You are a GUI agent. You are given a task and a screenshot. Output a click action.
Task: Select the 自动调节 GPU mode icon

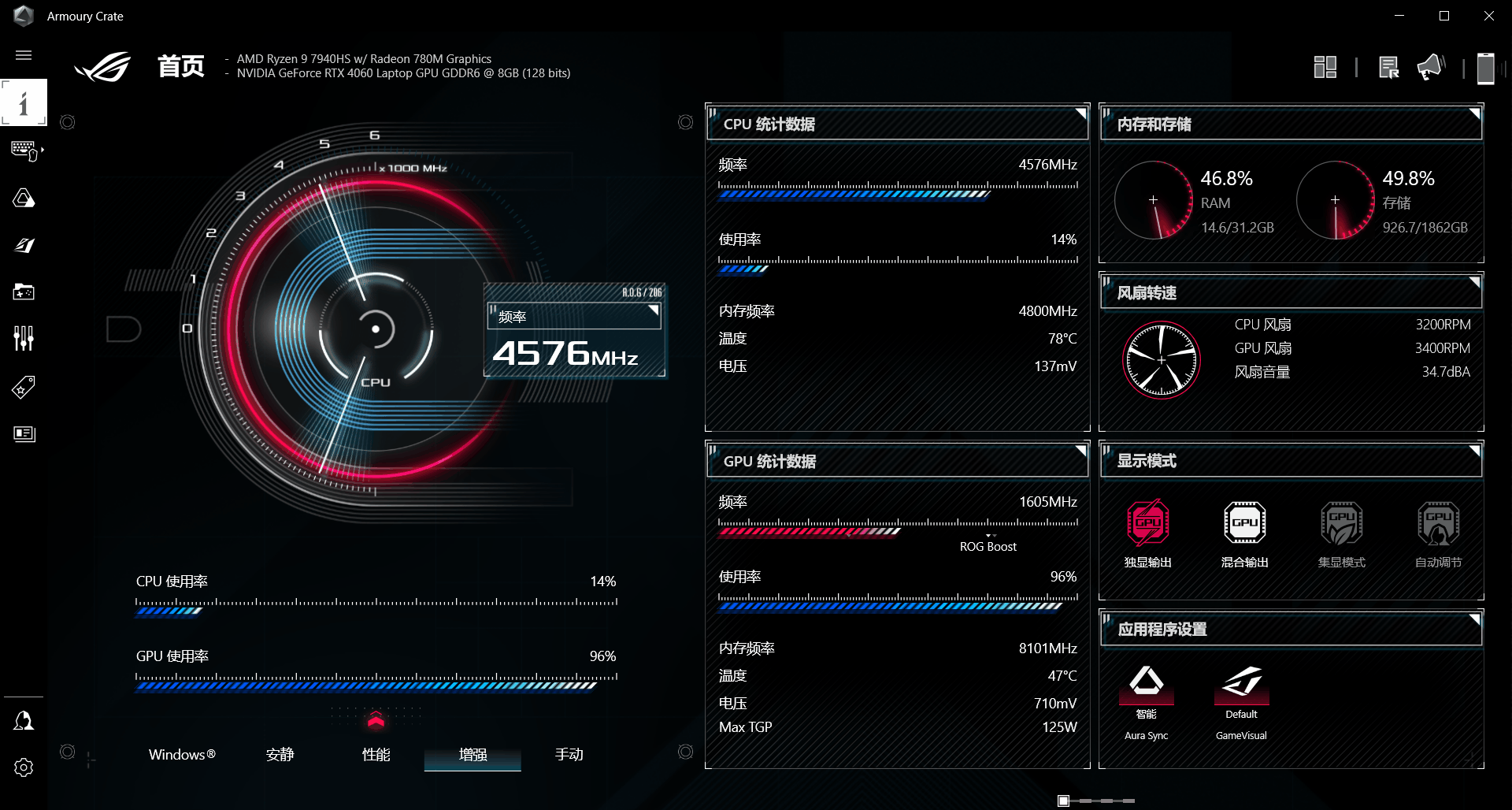pyautogui.click(x=1439, y=522)
